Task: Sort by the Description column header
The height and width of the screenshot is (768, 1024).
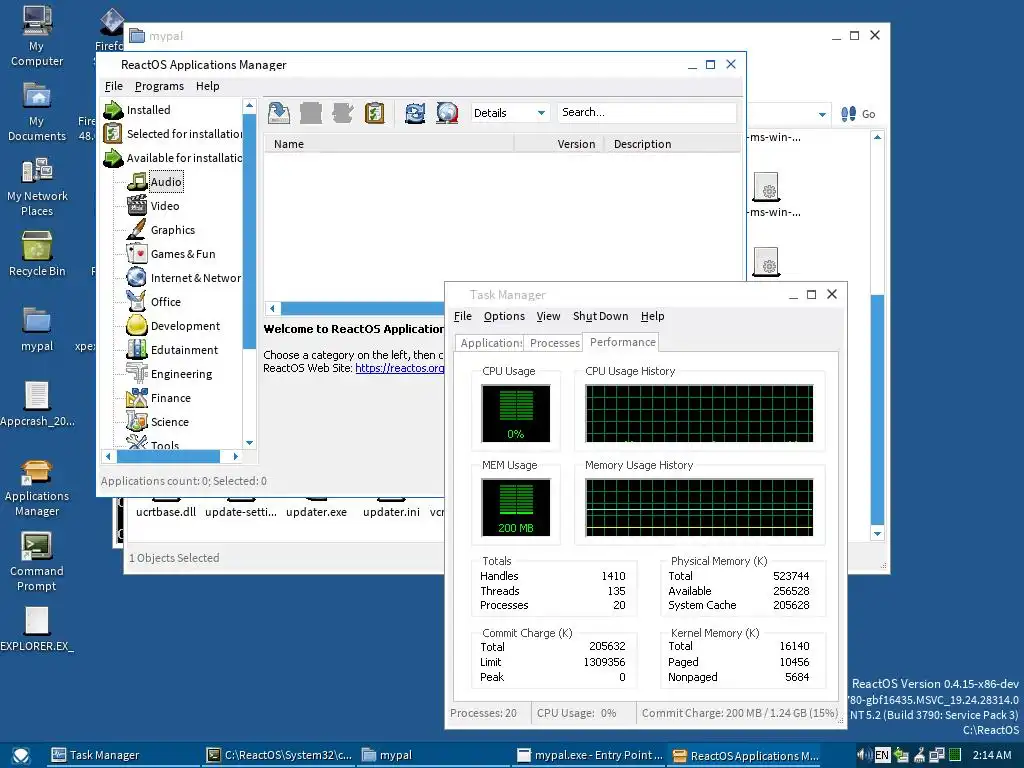Action: pyautogui.click(x=673, y=144)
